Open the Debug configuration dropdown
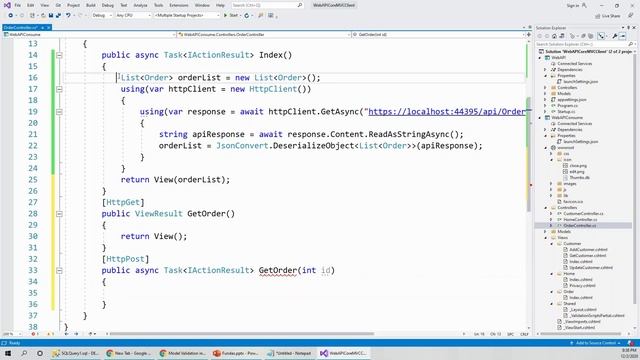 102,15
